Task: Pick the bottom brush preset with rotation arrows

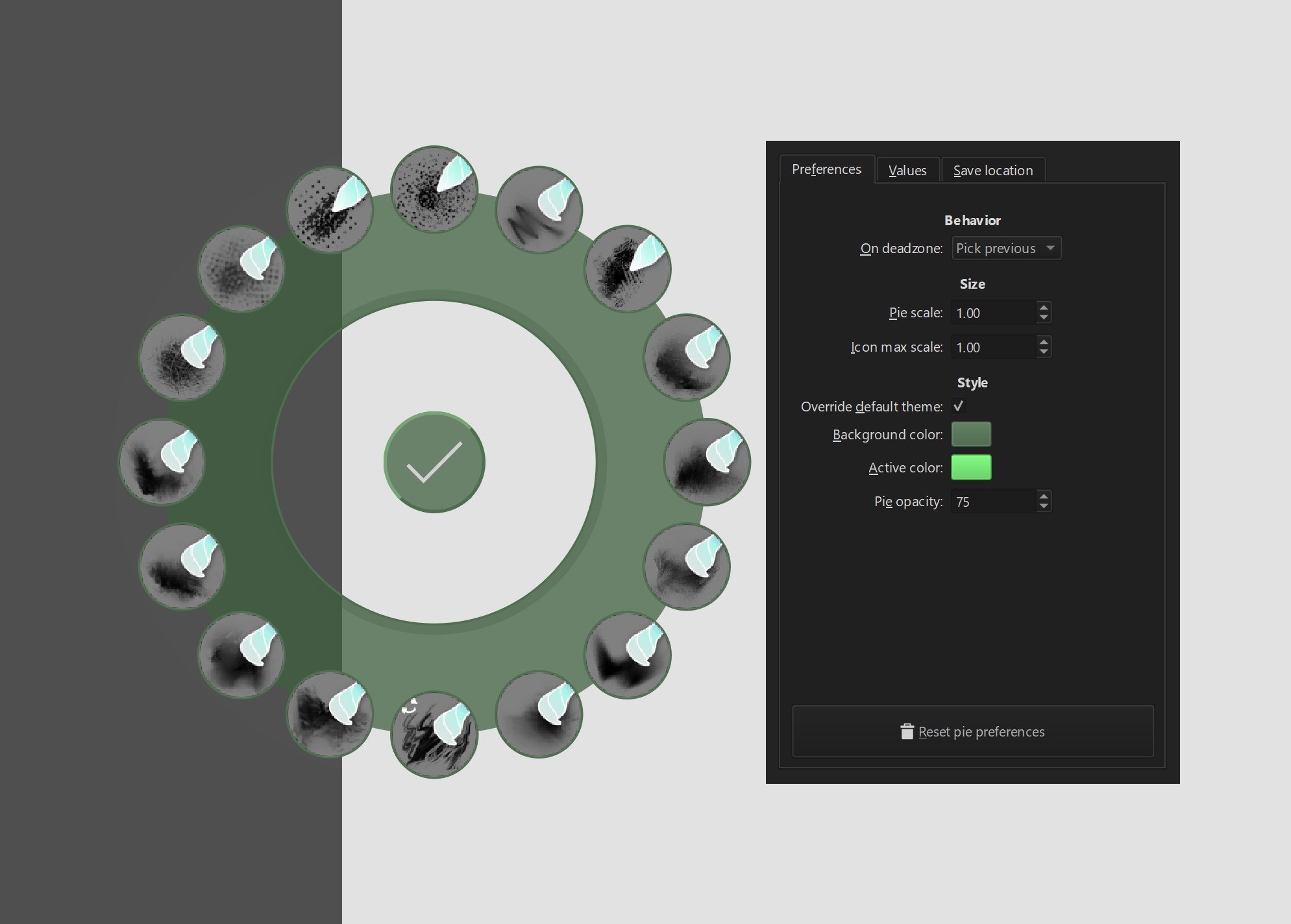Action: tap(434, 735)
